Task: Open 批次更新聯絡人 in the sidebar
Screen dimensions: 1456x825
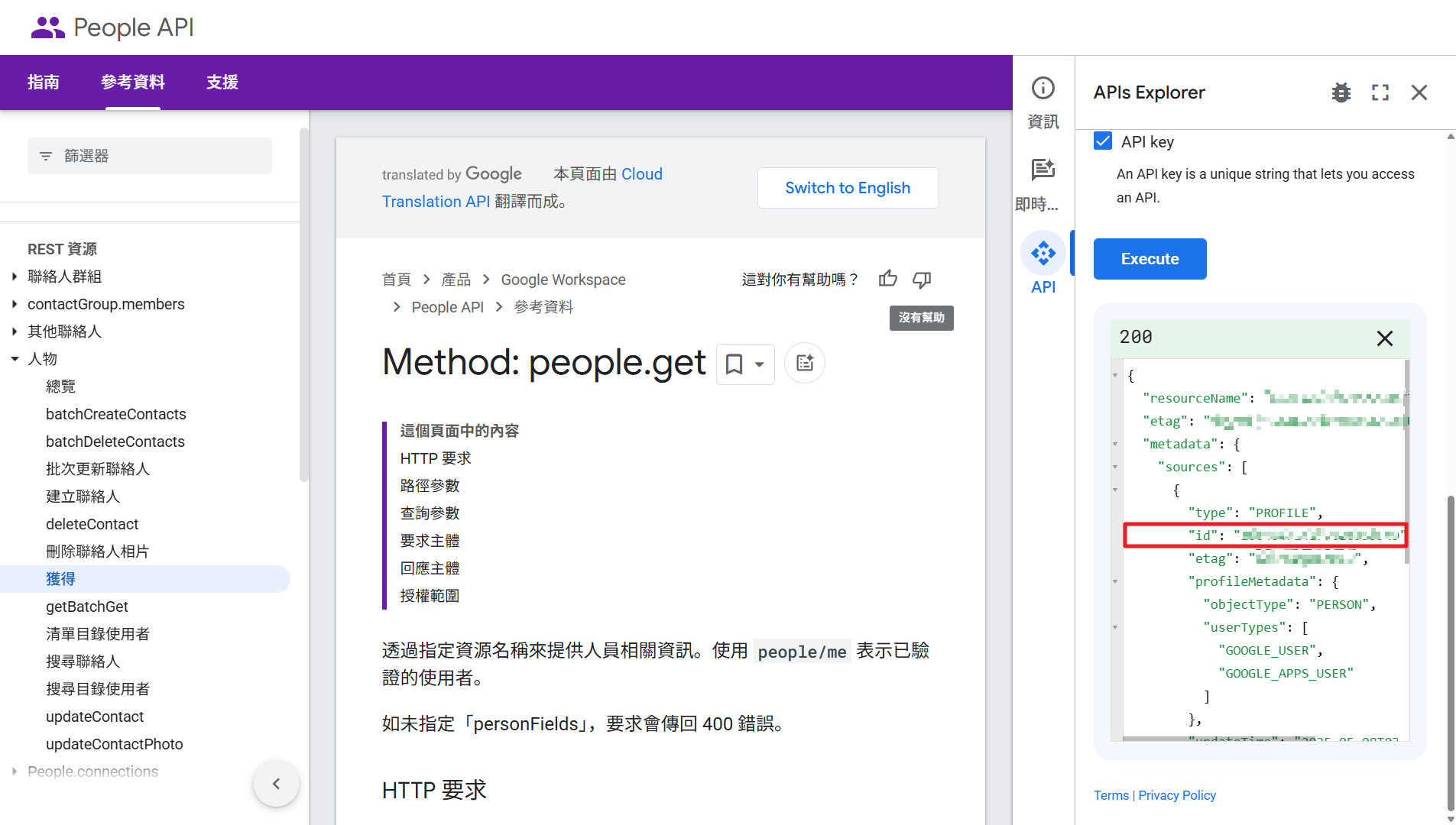Action: coord(98,469)
